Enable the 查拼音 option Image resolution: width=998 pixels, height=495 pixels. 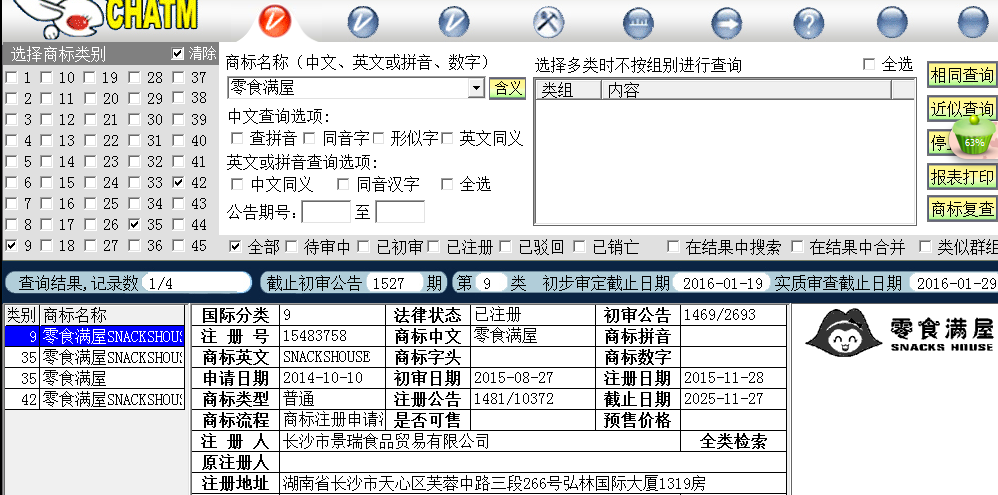(237, 138)
